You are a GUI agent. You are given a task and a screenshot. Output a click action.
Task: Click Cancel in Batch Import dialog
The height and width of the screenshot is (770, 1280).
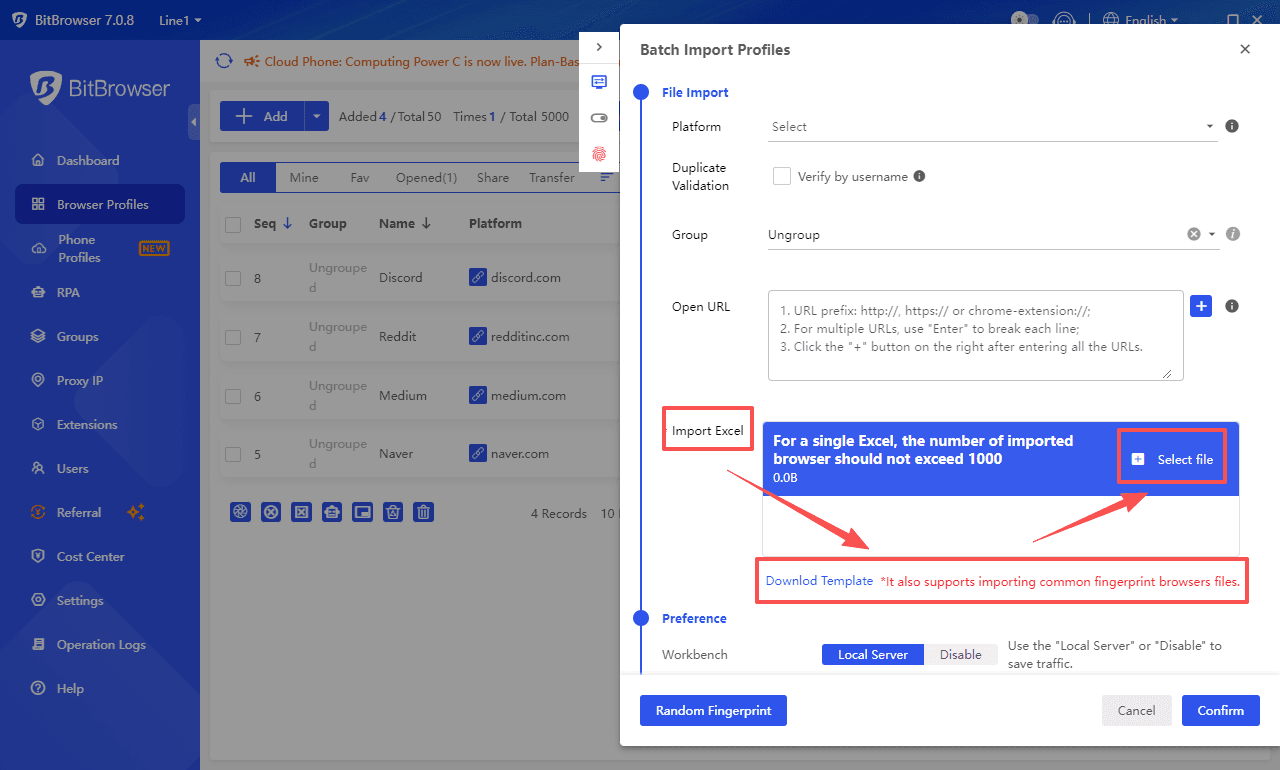1136,711
